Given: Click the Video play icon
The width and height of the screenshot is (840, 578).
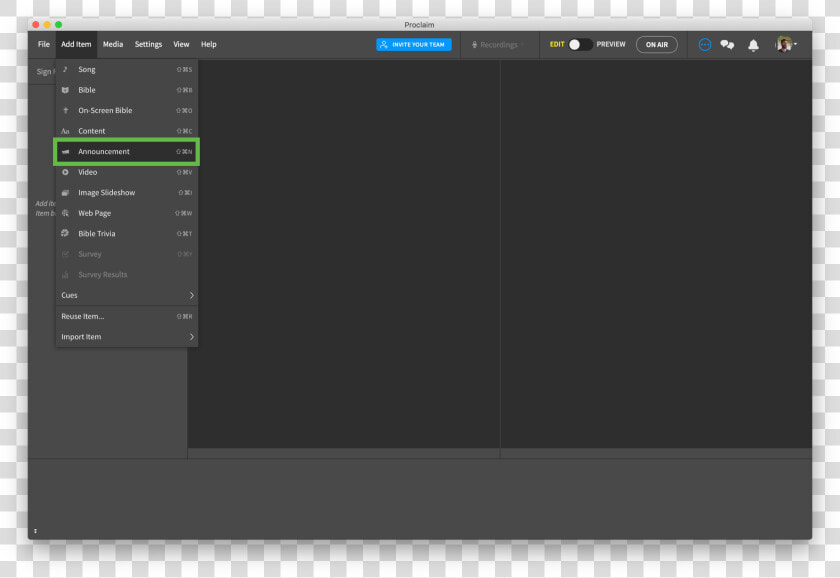Looking at the screenshot, I should [x=65, y=172].
